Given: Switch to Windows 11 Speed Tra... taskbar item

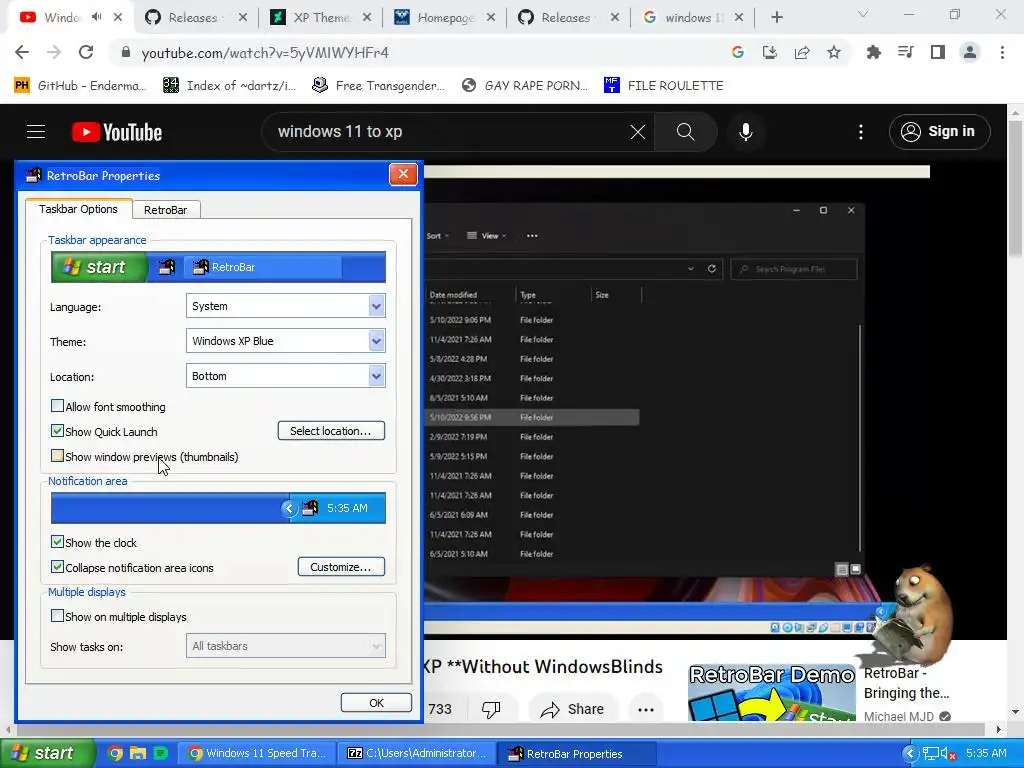Looking at the screenshot, I should pyautogui.click(x=255, y=754).
